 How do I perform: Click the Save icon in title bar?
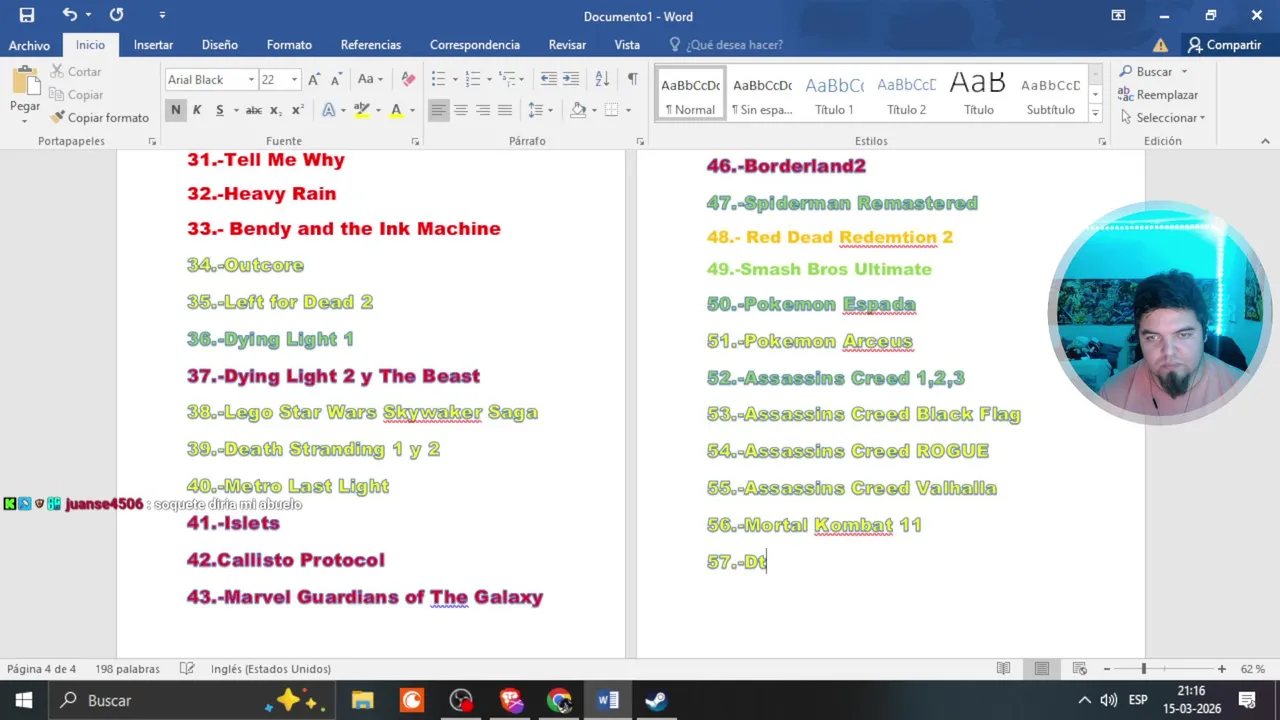coord(27,15)
